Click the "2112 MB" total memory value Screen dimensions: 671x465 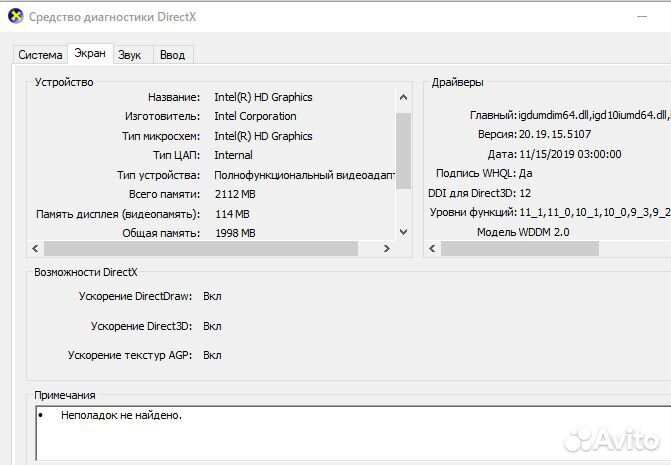coord(235,194)
